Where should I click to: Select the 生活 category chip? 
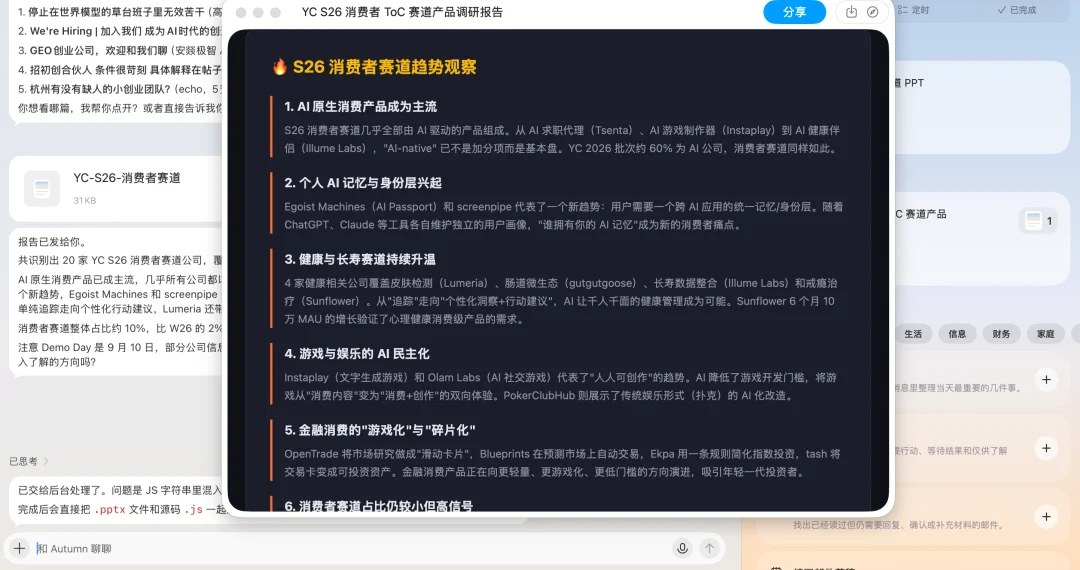(x=913, y=334)
